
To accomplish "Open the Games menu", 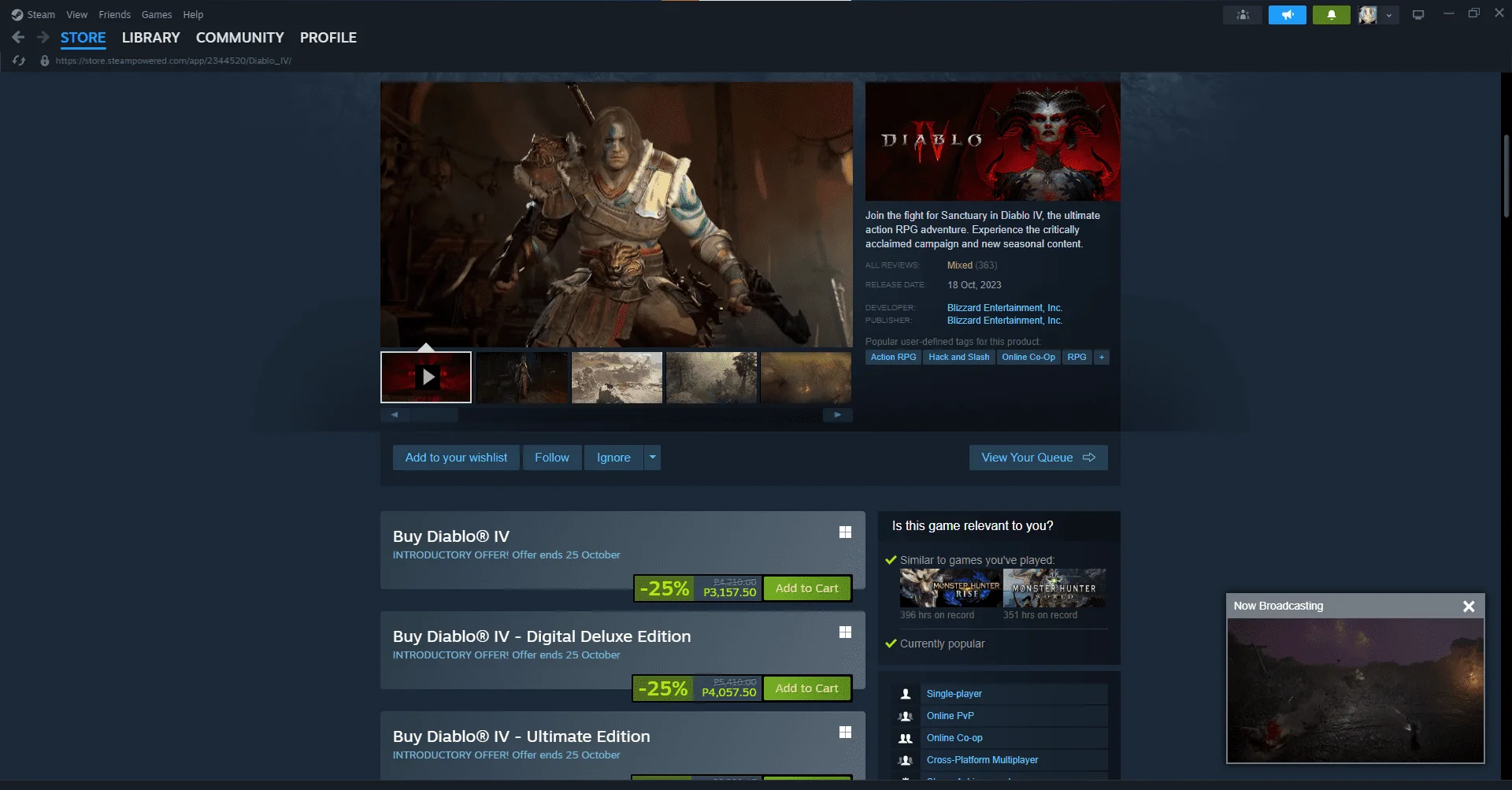I will 157,15.
